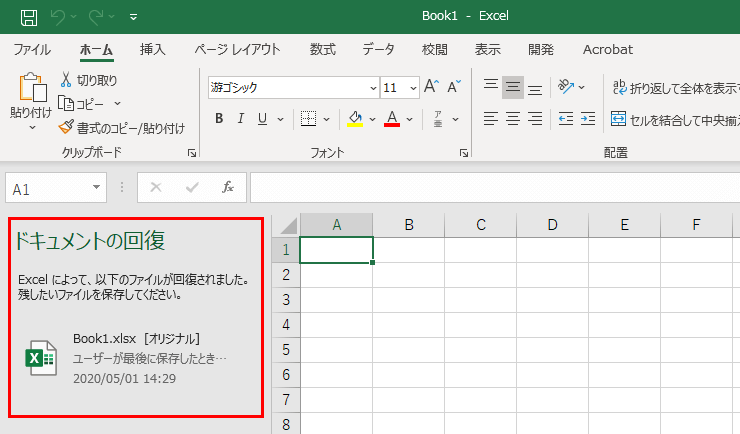Align text left icon
The height and width of the screenshot is (434, 740).
491,118
